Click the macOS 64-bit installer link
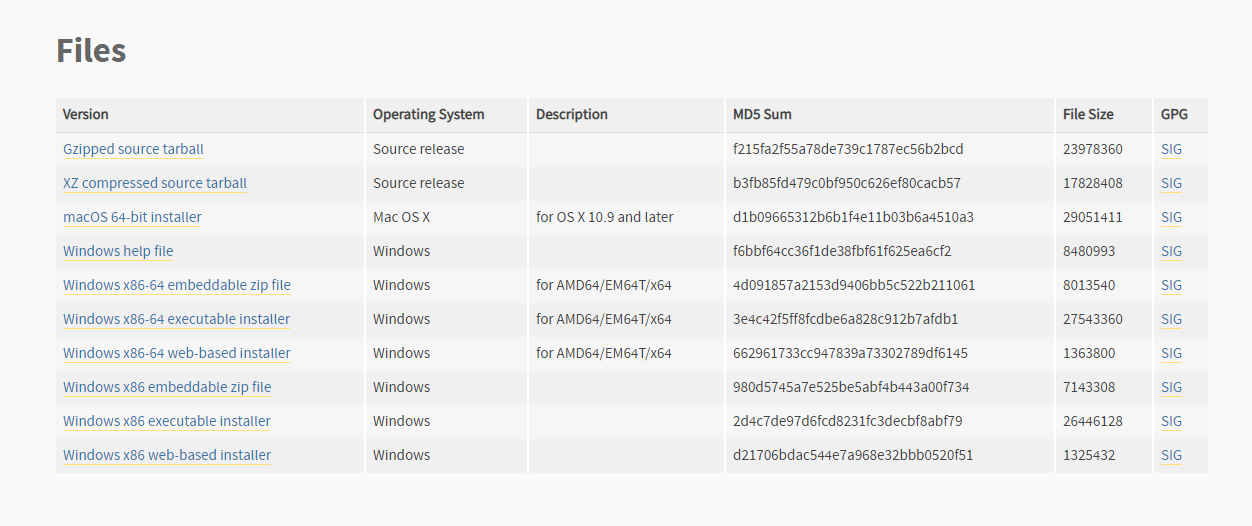This screenshot has height=526, width=1252. [x=132, y=217]
